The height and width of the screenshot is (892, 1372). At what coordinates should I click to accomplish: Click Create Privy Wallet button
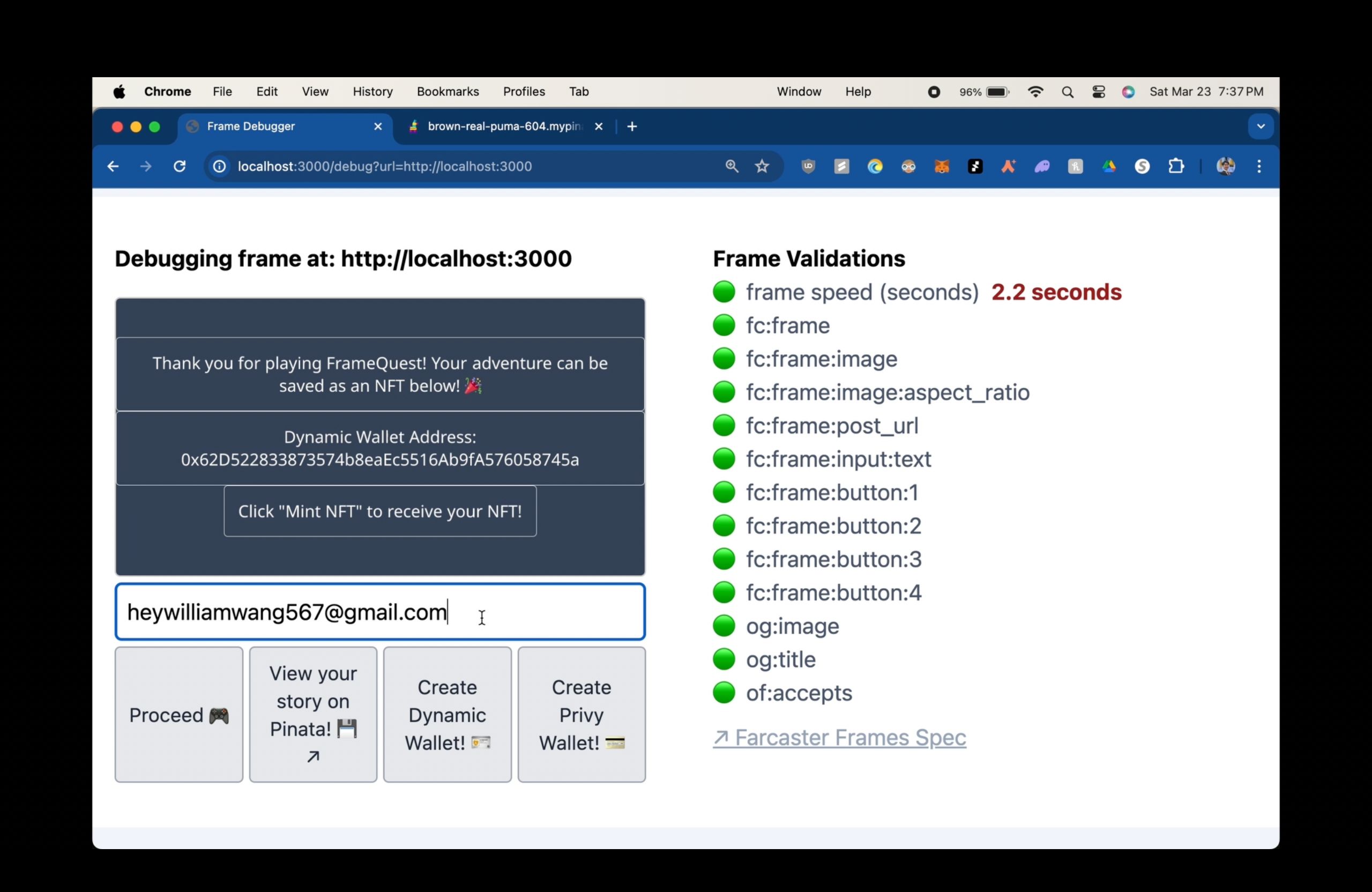[581, 715]
